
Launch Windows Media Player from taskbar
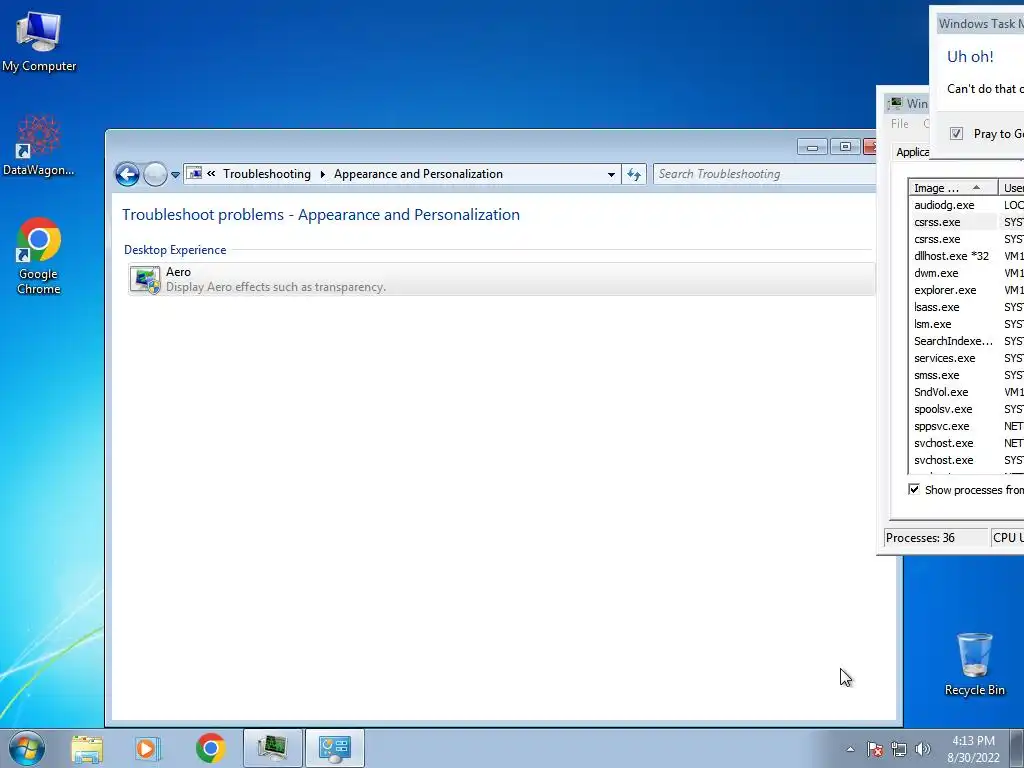148,748
